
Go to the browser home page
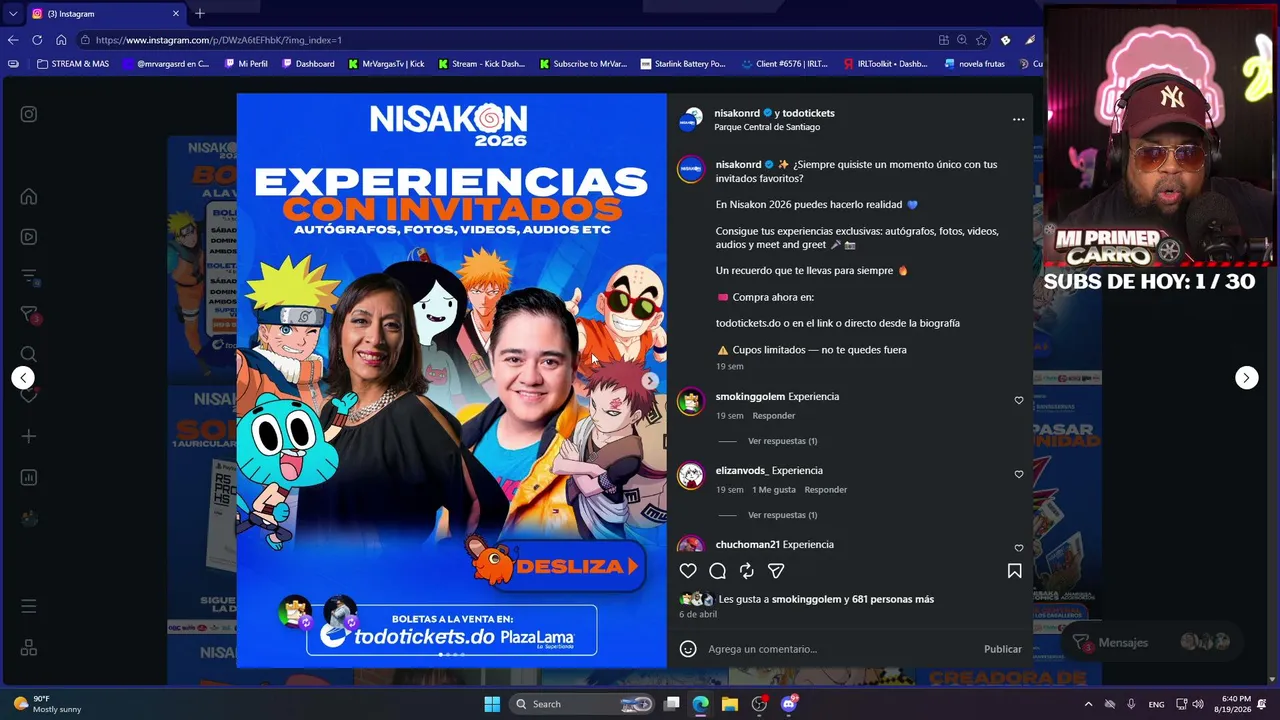[x=61, y=40]
